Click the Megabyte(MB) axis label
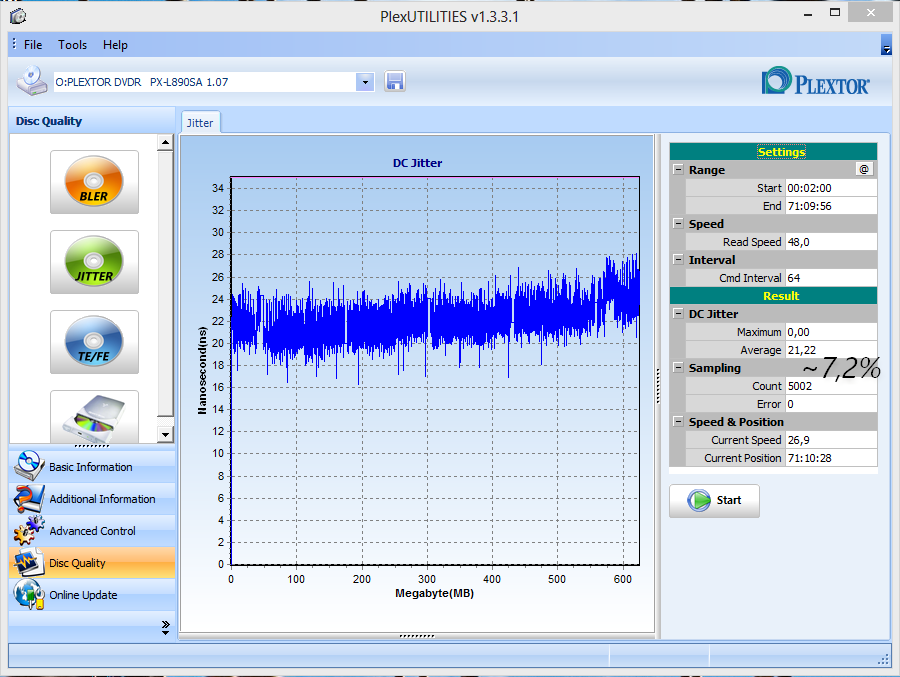 [435, 593]
